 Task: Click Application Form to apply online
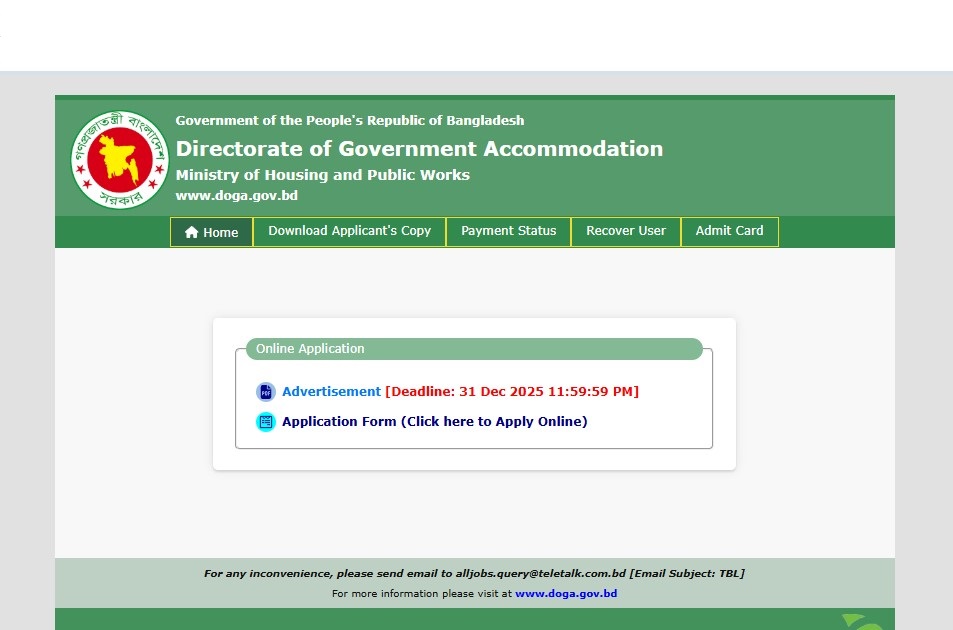tap(434, 422)
